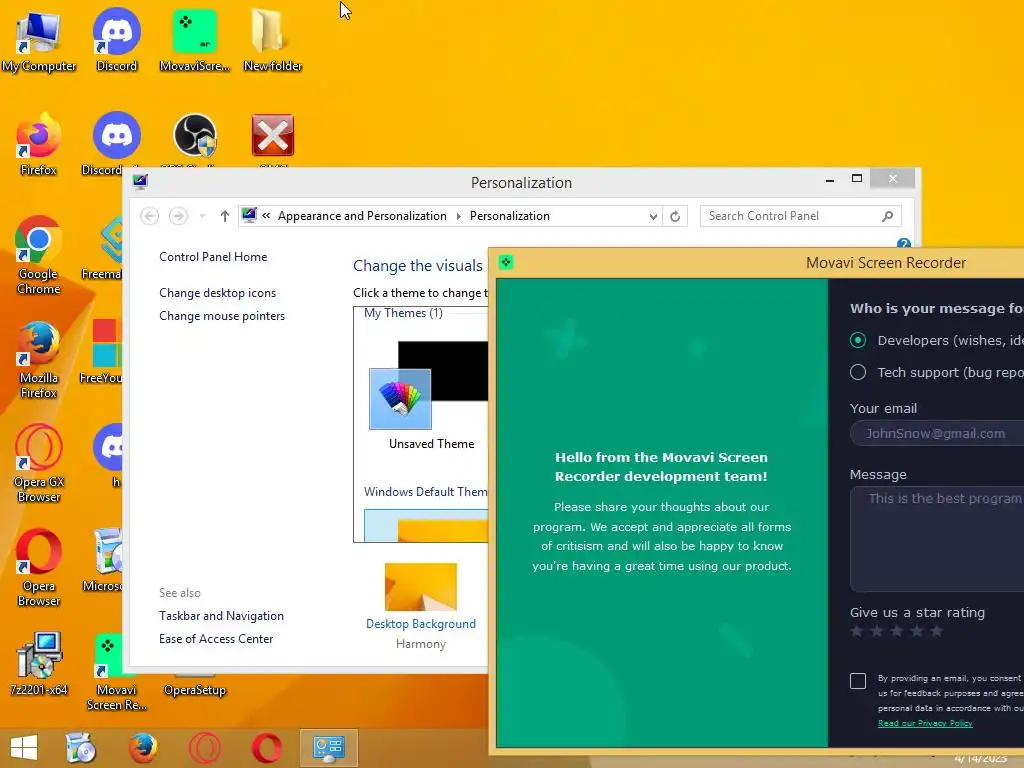The image size is (1024, 768).
Task: Launch Firefox desktop shortcut
Action: [x=39, y=144]
